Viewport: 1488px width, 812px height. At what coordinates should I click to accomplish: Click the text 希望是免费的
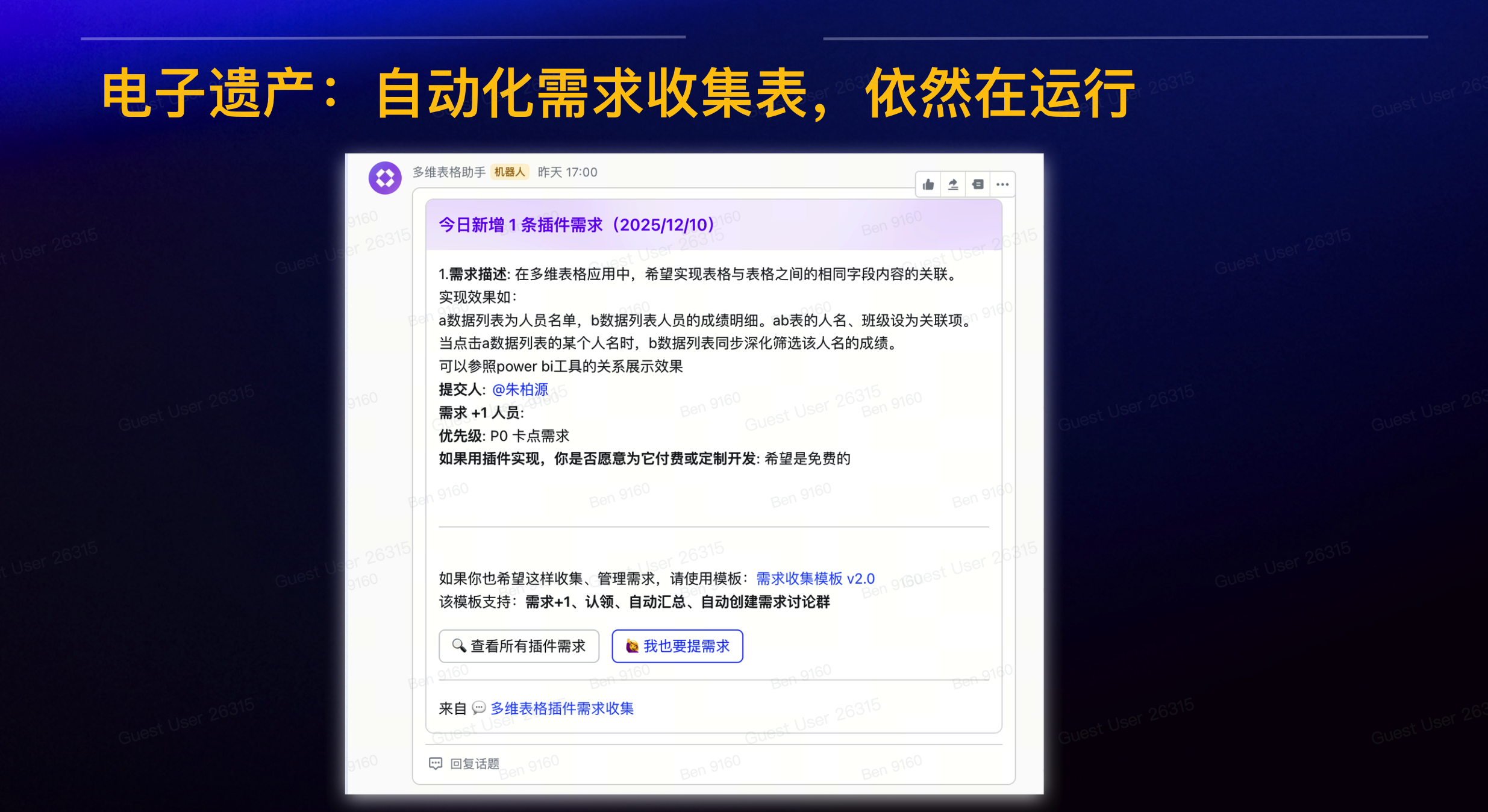click(807, 459)
